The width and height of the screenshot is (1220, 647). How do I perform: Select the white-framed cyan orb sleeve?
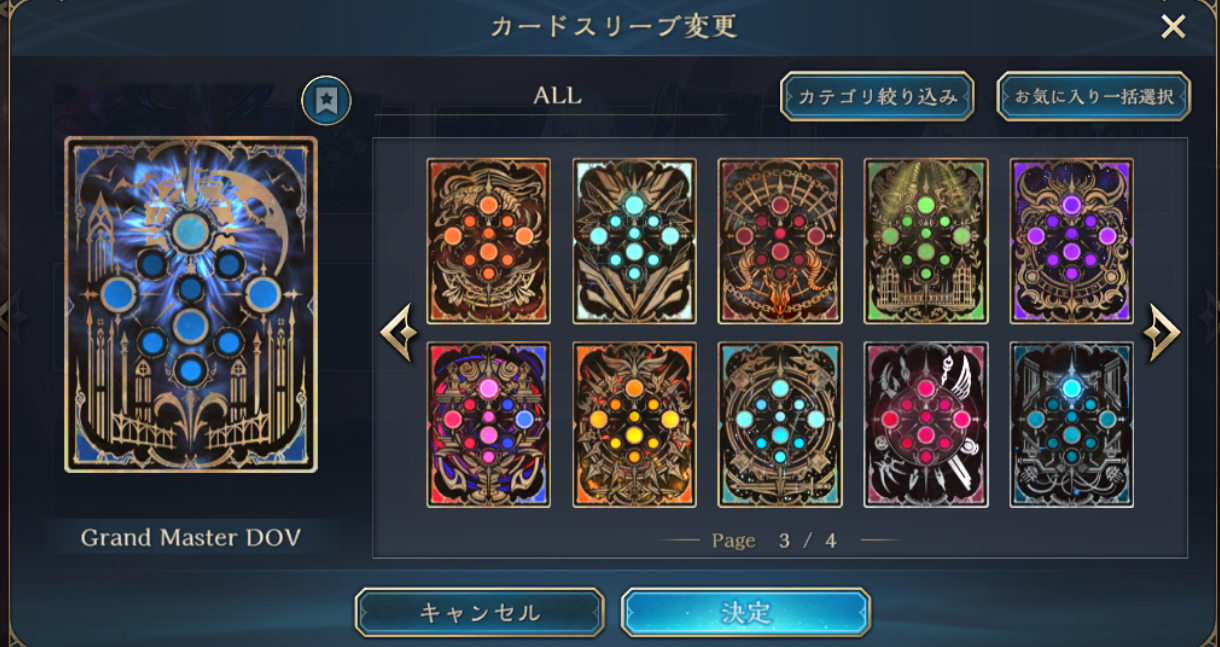click(x=634, y=241)
